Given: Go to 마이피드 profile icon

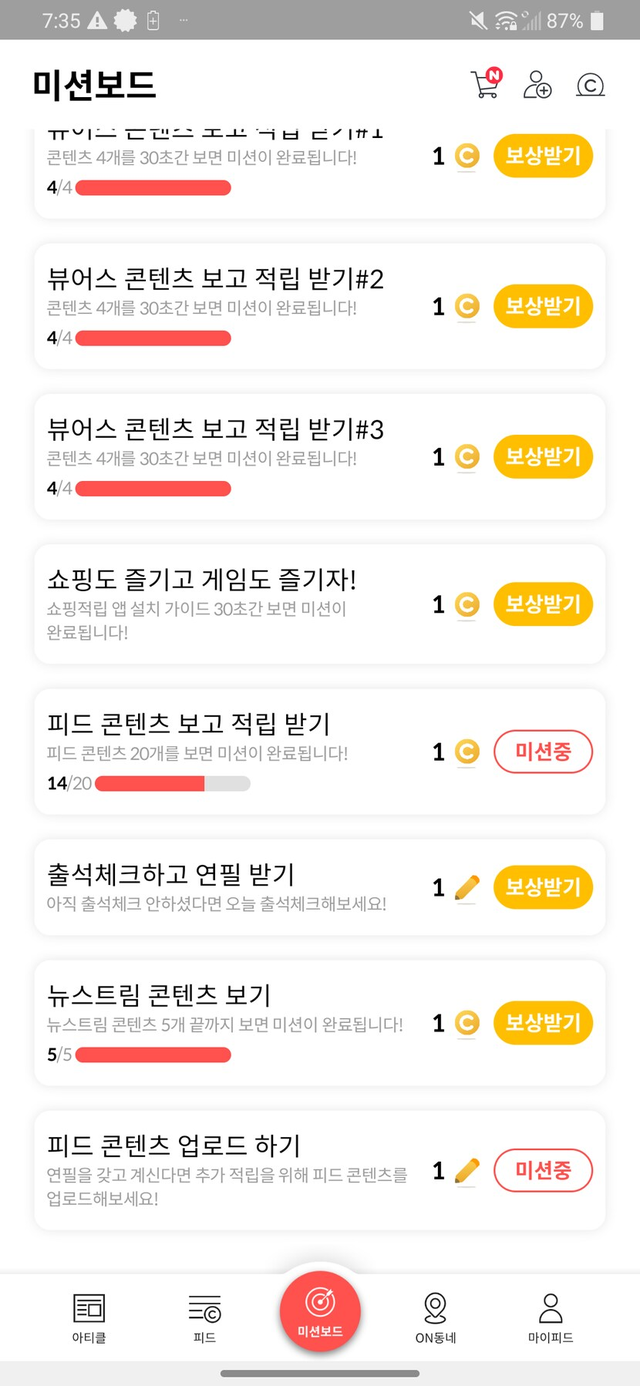Looking at the screenshot, I should pyautogui.click(x=550, y=1308).
